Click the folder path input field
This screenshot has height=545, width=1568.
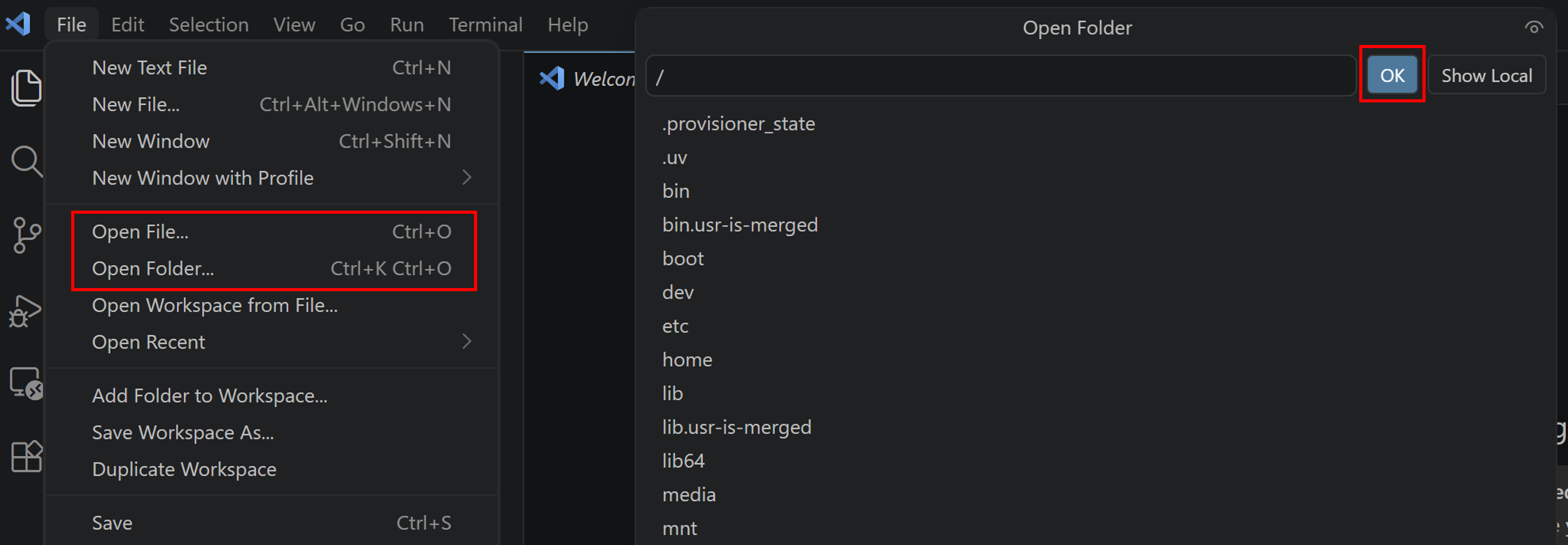tap(1001, 76)
